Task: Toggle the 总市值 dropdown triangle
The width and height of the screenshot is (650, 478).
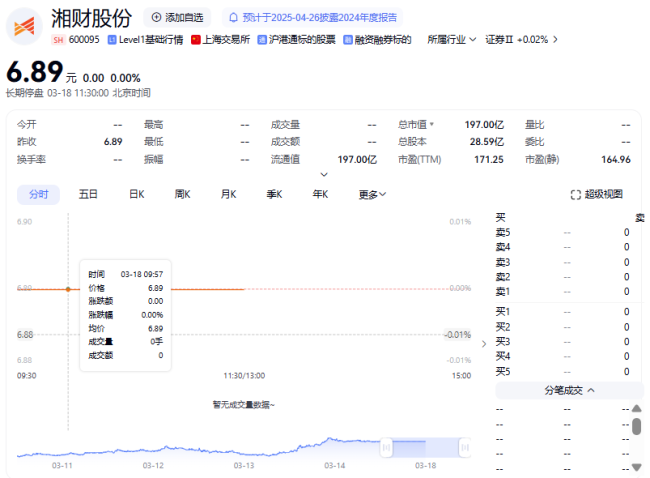Action: (x=432, y=124)
